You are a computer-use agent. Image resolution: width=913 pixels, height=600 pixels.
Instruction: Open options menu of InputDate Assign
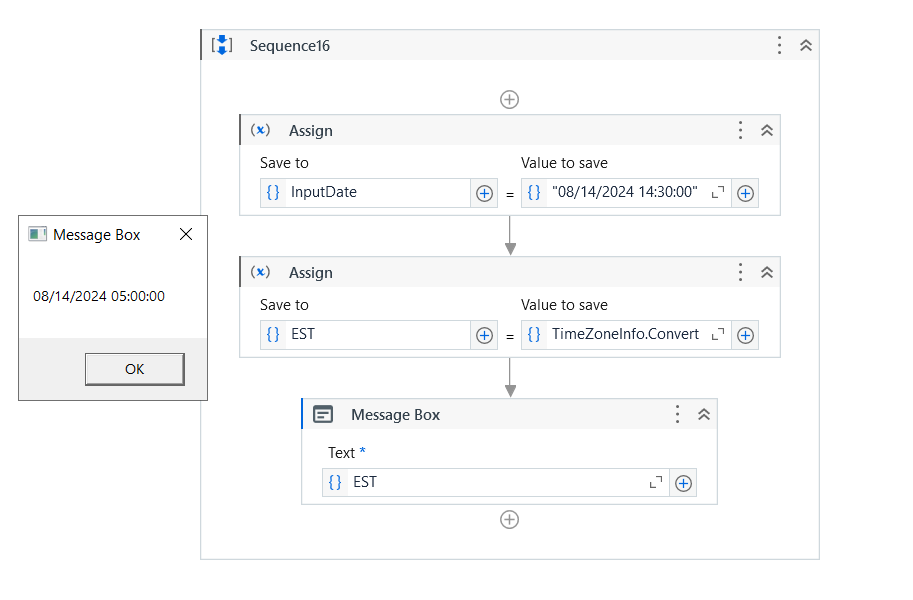pos(740,130)
